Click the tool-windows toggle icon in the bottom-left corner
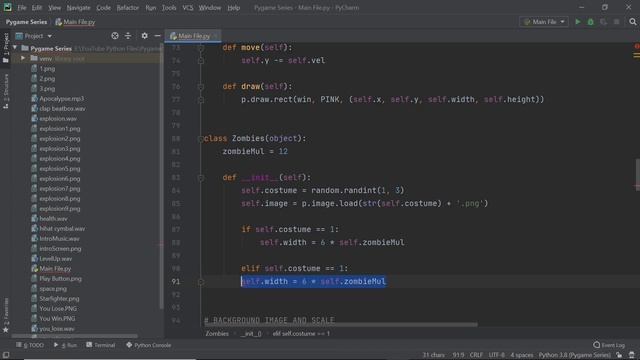This screenshot has height=360, width=640. [6, 355]
